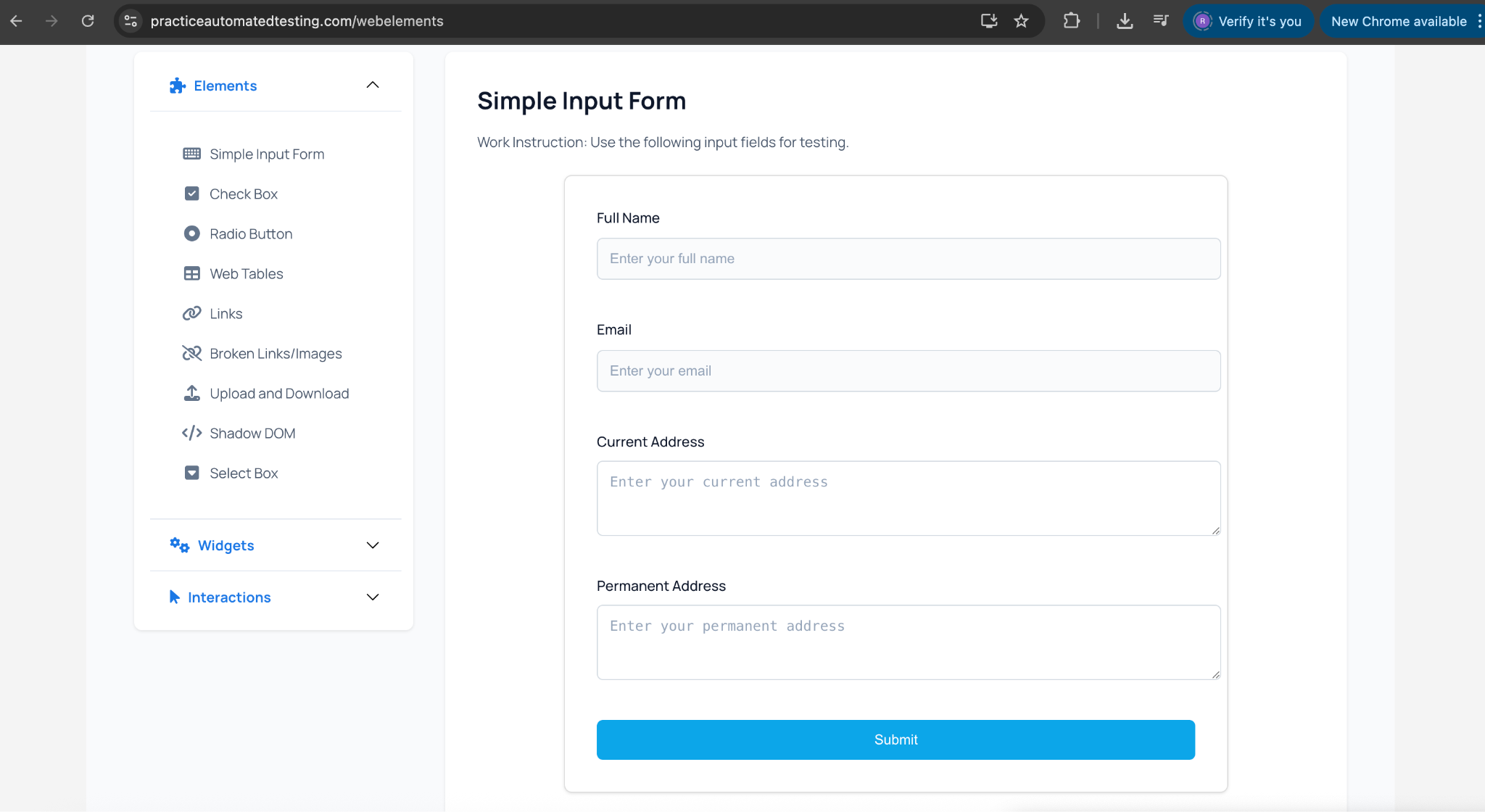Open Radio Button menu item
This screenshot has width=1485, height=812.
click(x=251, y=233)
